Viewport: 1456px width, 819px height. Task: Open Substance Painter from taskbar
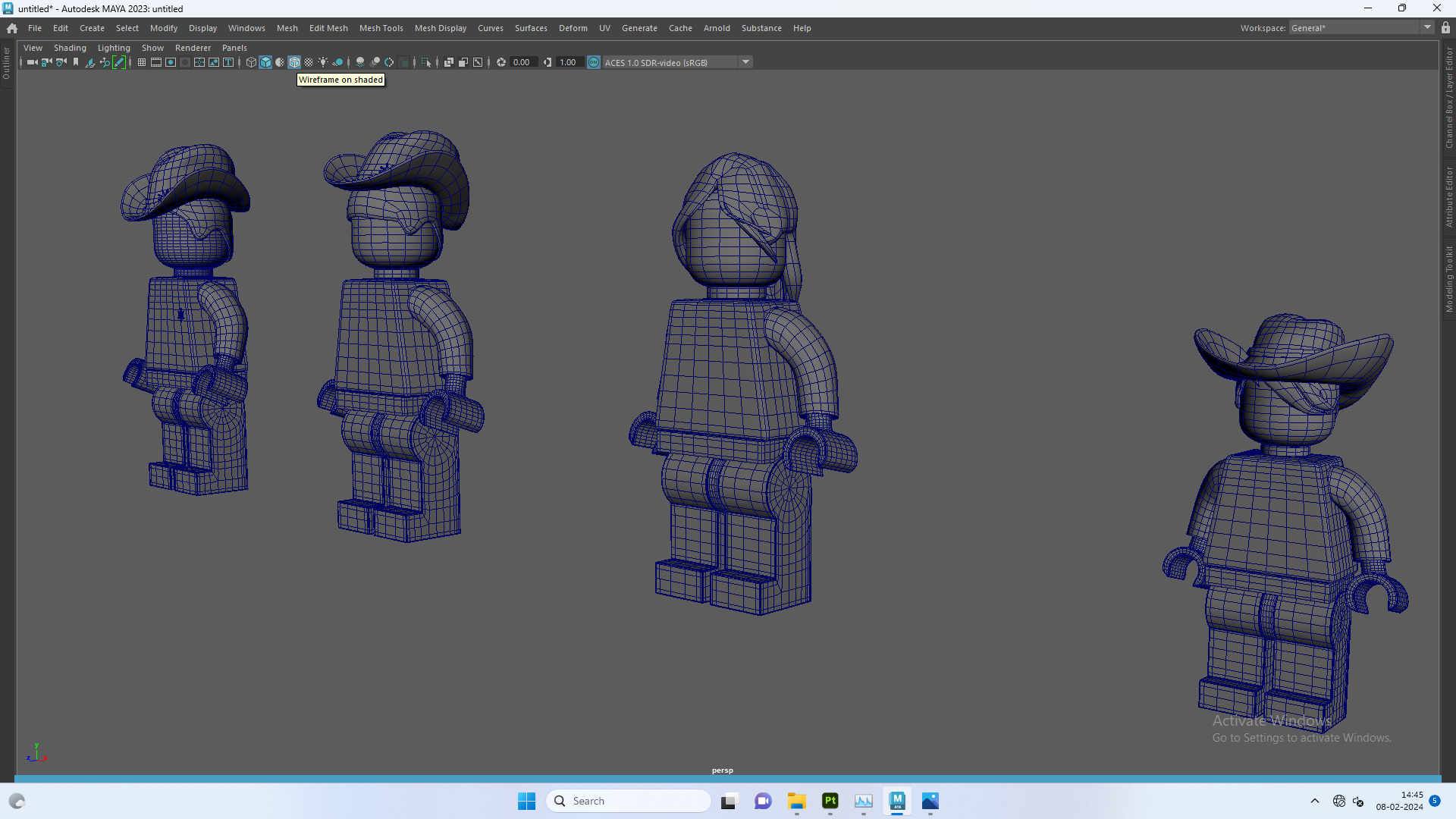pos(830,801)
